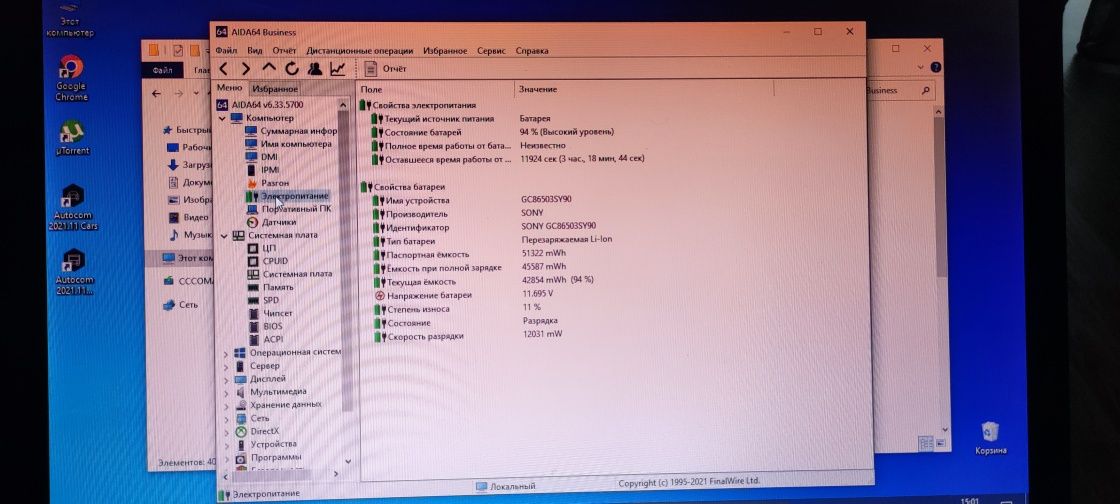Select the BIOS tree item
The height and width of the screenshot is (504, 1120).
(266, 326)
